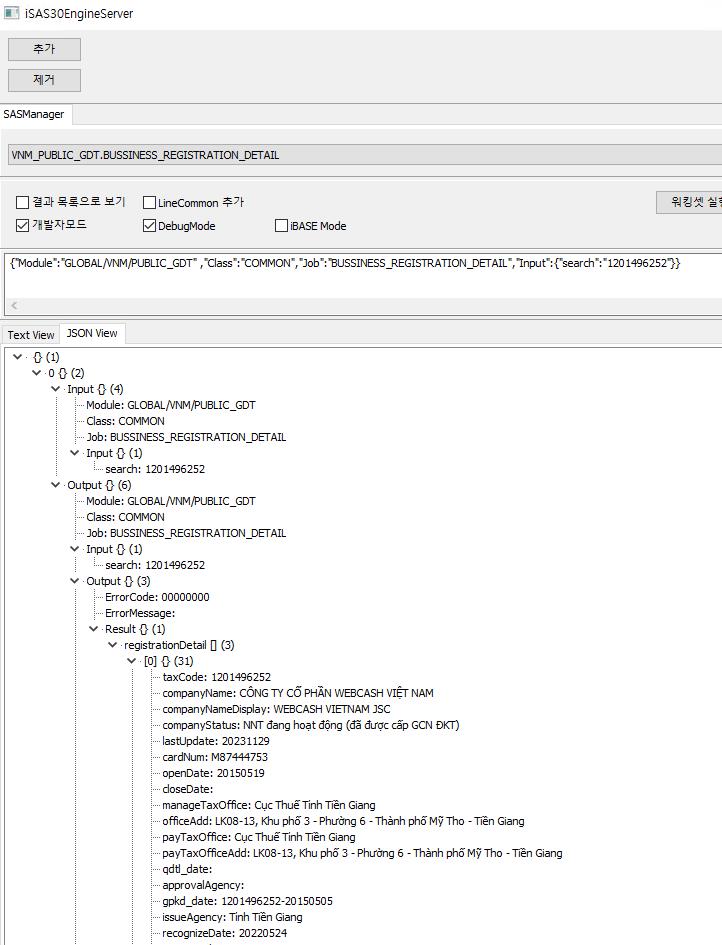This screenshot has height=945, width=722.
Task: Select the gpkd_date: 1201496252-20150505 row
Action: point(247,901)
